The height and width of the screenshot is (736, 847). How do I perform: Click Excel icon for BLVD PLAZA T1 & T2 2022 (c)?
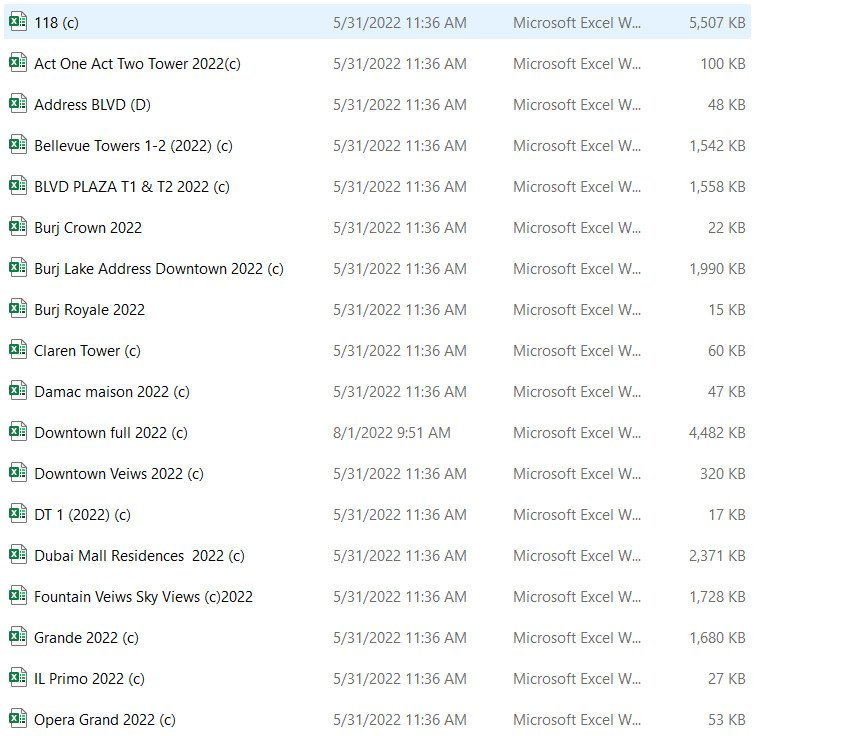click(x=18, y=186)
